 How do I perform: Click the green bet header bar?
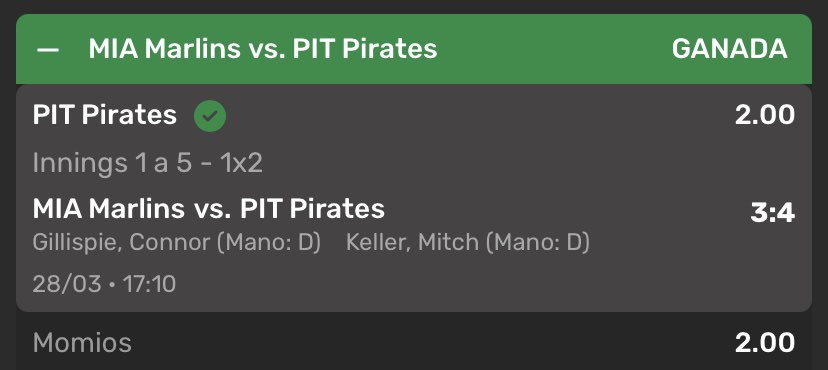pos(414,49)
